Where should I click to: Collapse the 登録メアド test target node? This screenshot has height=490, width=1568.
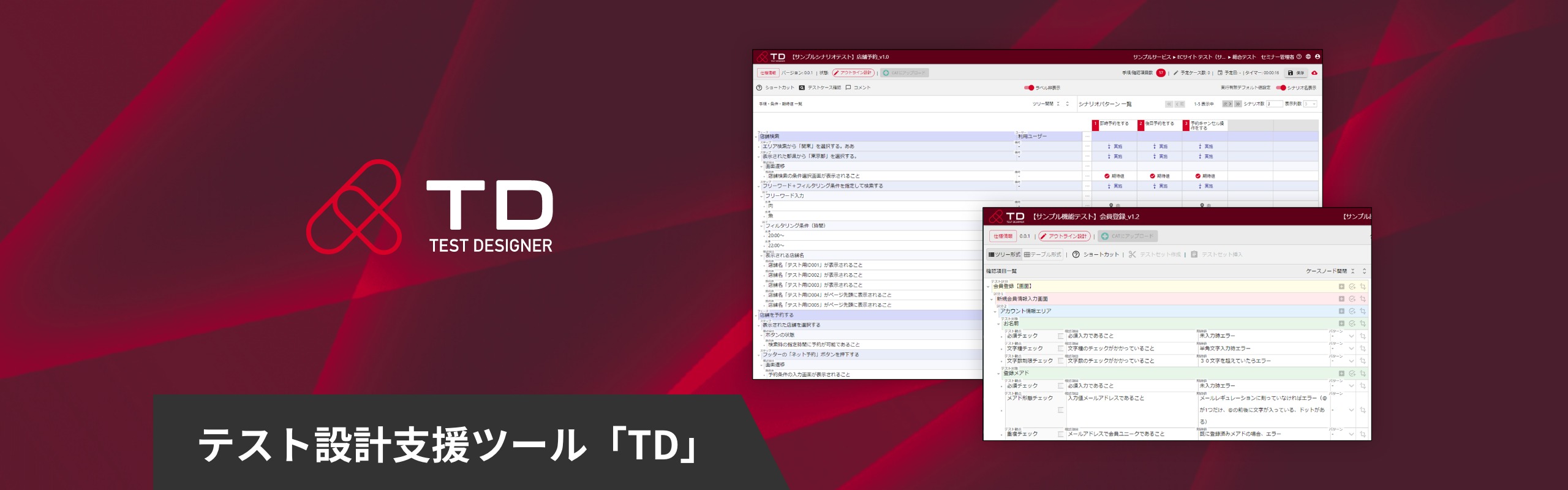(999, 374)
